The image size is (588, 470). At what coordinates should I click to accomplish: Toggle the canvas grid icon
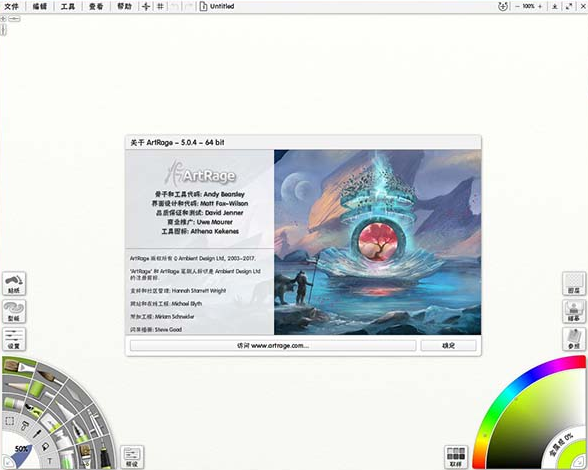[160, 6]
